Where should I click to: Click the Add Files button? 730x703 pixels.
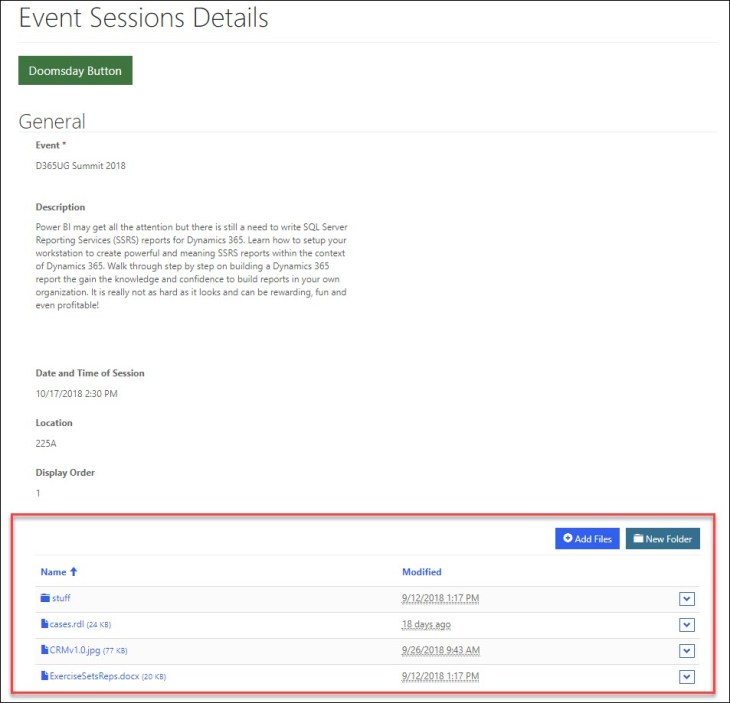click(x=587, y=538)
